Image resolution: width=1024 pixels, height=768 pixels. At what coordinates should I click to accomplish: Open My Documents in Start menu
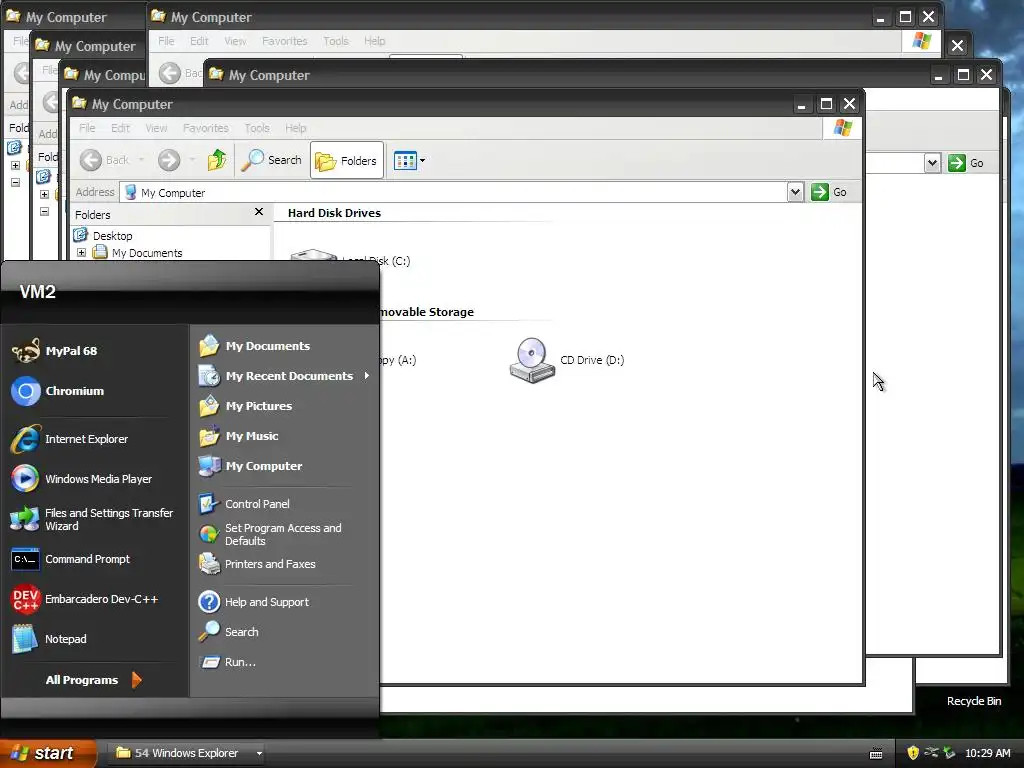(255, 345)
